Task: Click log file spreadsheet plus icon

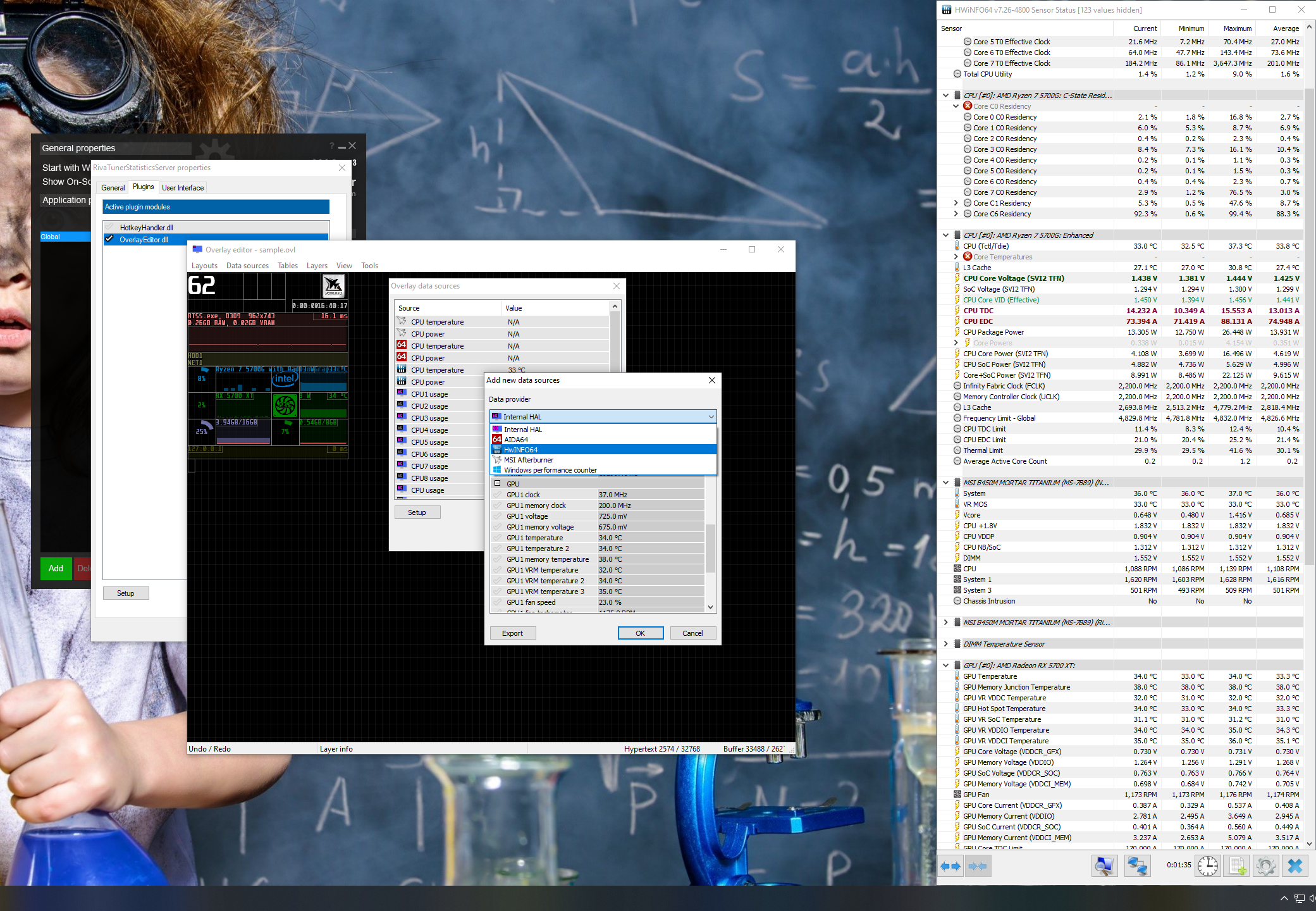Action: click(1237, 865)
